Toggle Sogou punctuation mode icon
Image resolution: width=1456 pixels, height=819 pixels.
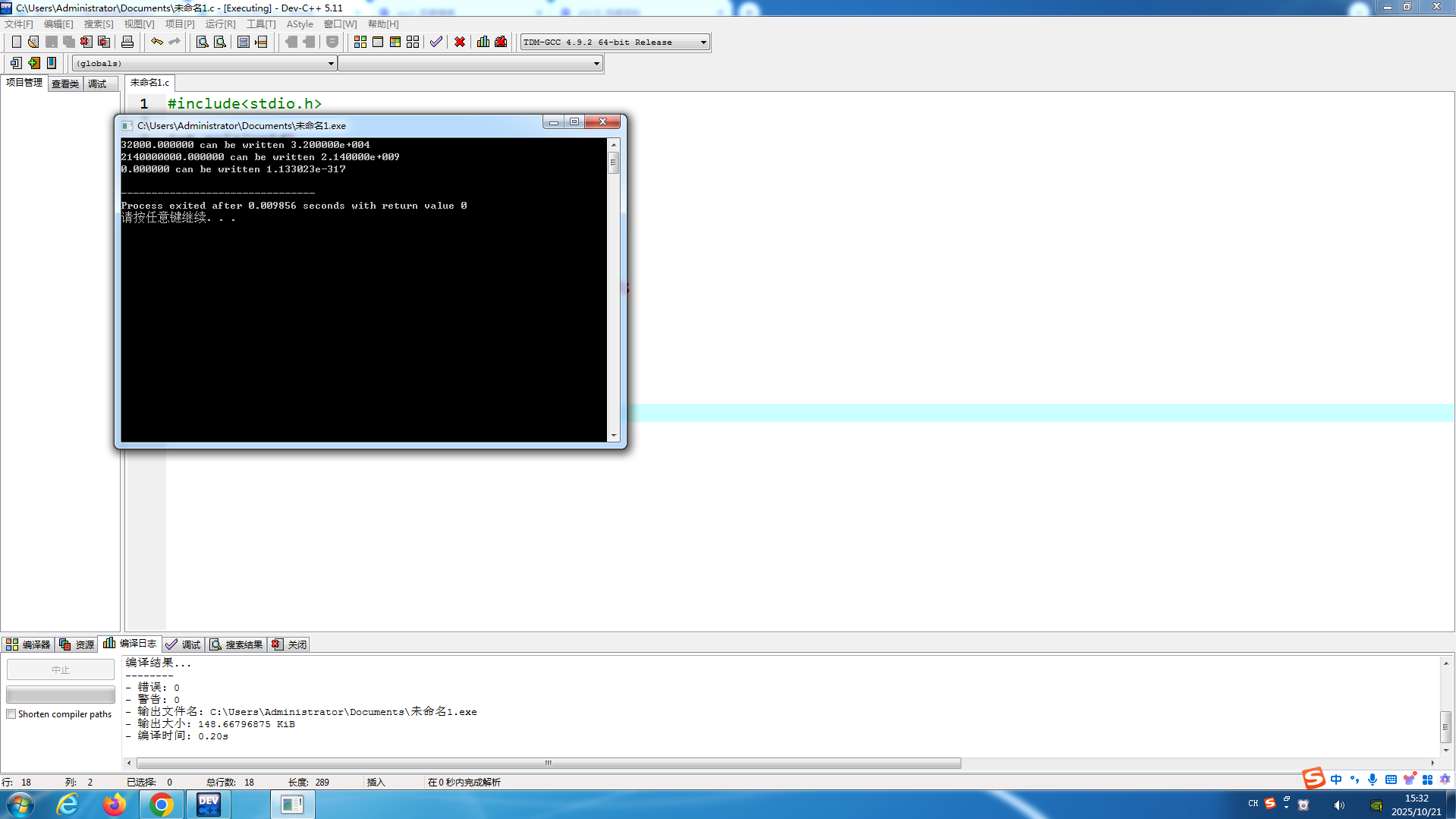[1354, 780]
